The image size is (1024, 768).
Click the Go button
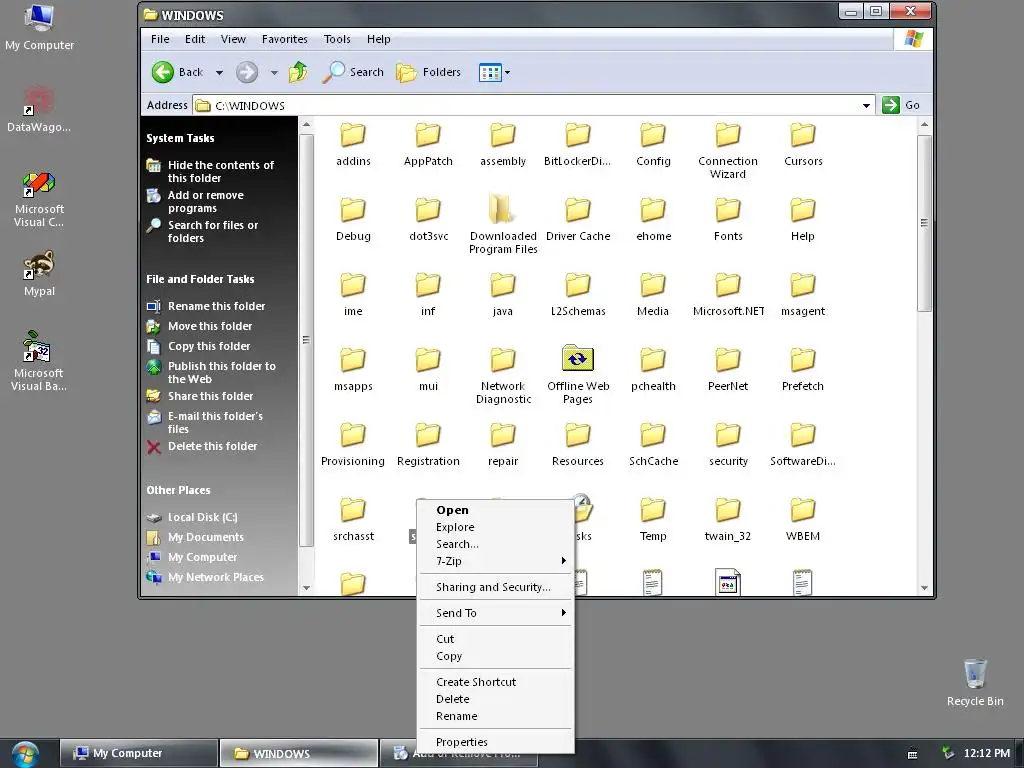(901, 105)
